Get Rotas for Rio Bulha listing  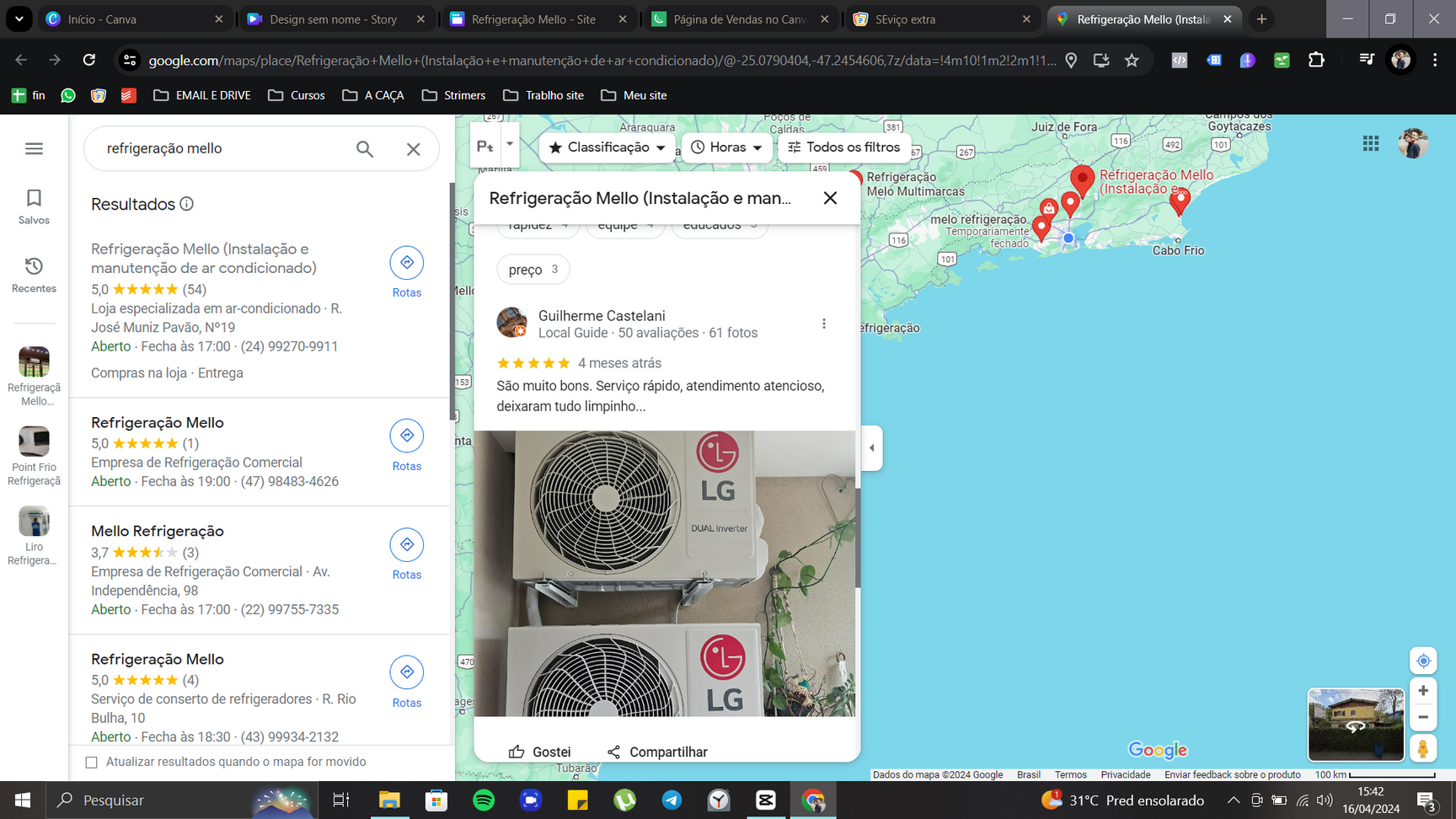point(407,682)
